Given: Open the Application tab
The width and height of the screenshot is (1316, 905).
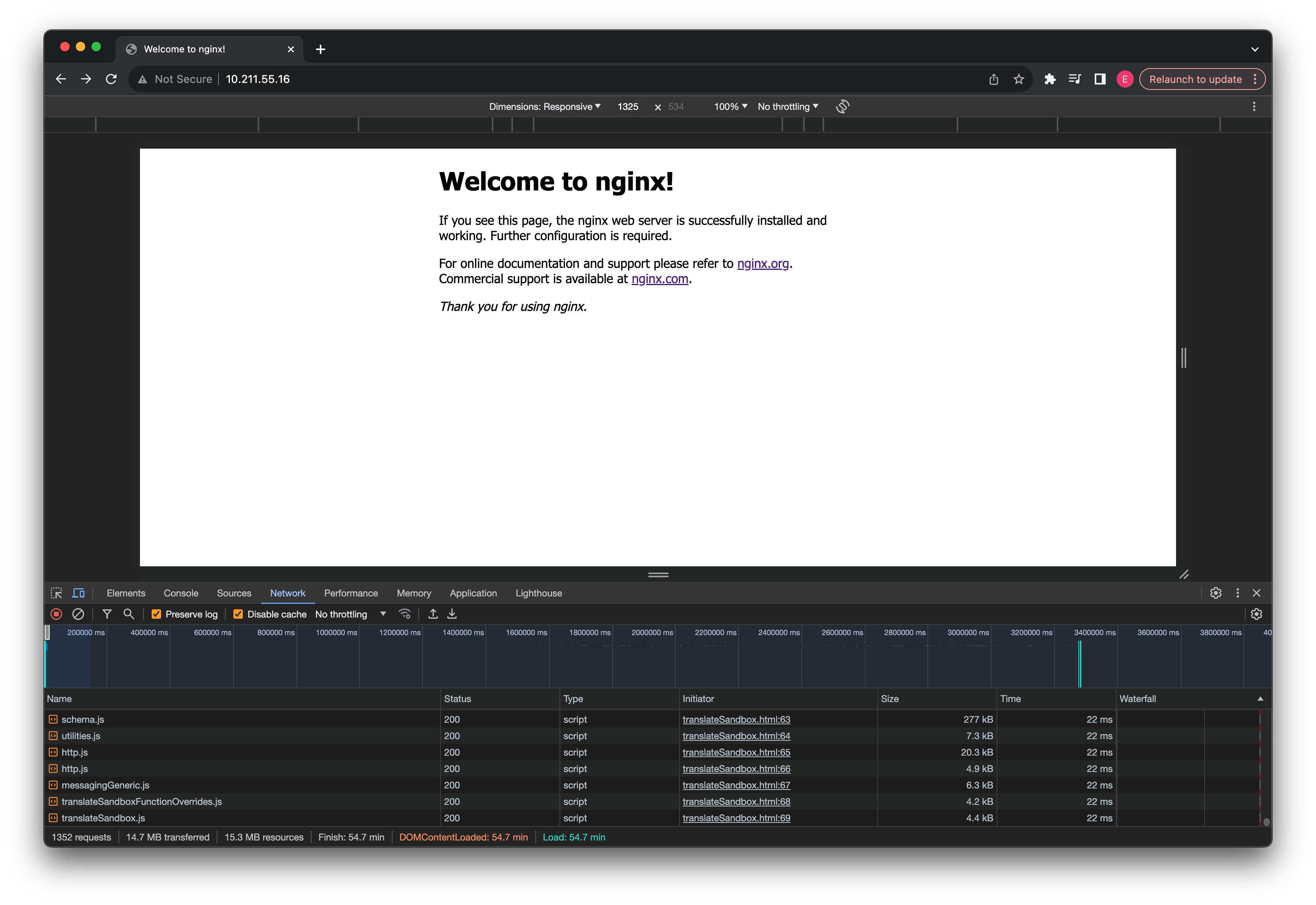Looking at the screenshot, I should point(473,593).
